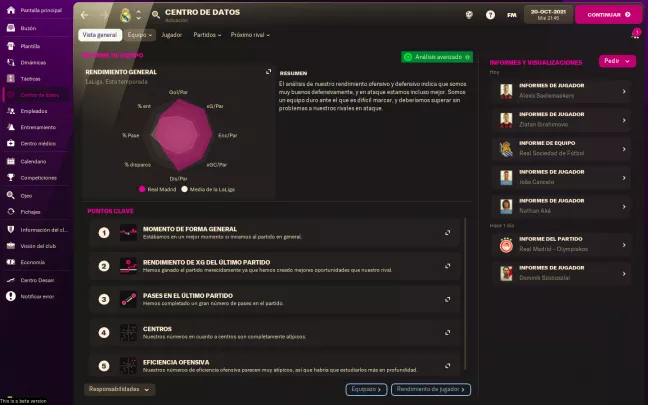The height and width of the screenshot is (405, 648).
Task: Open the Pedir dropdown button
Action: (x=617, y=61)
